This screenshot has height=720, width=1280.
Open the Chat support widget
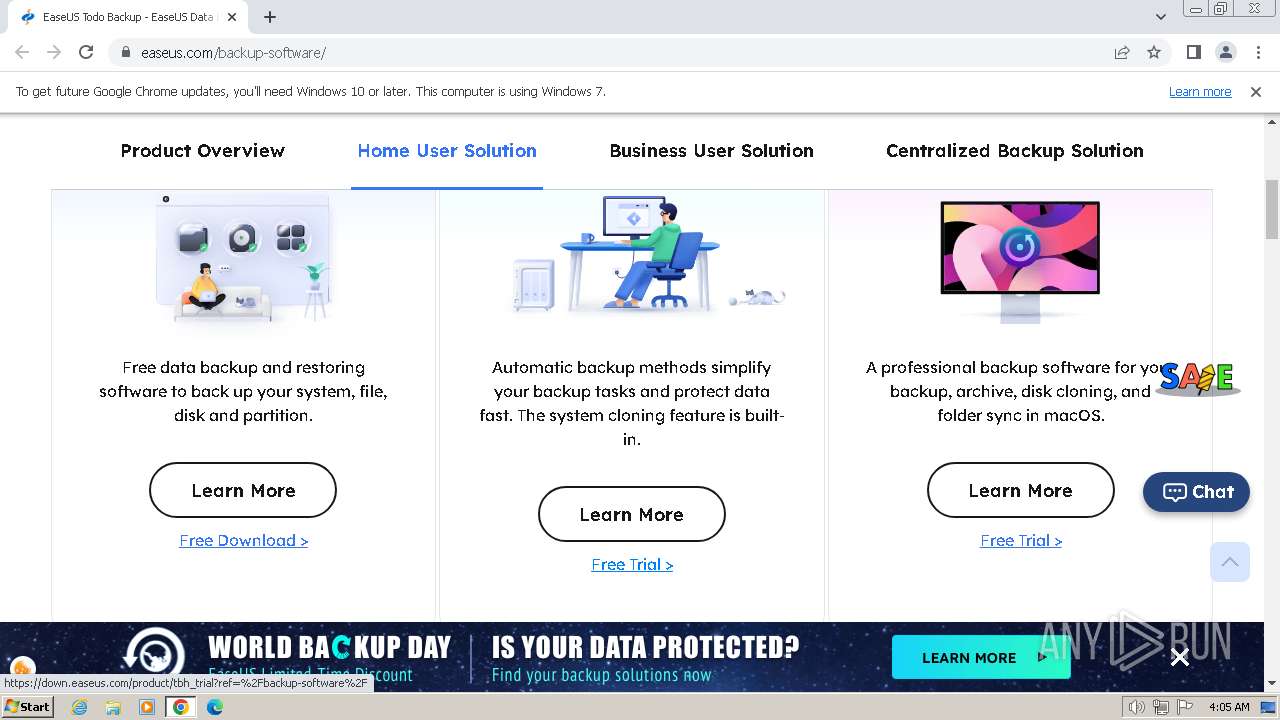pos(1196,492)
